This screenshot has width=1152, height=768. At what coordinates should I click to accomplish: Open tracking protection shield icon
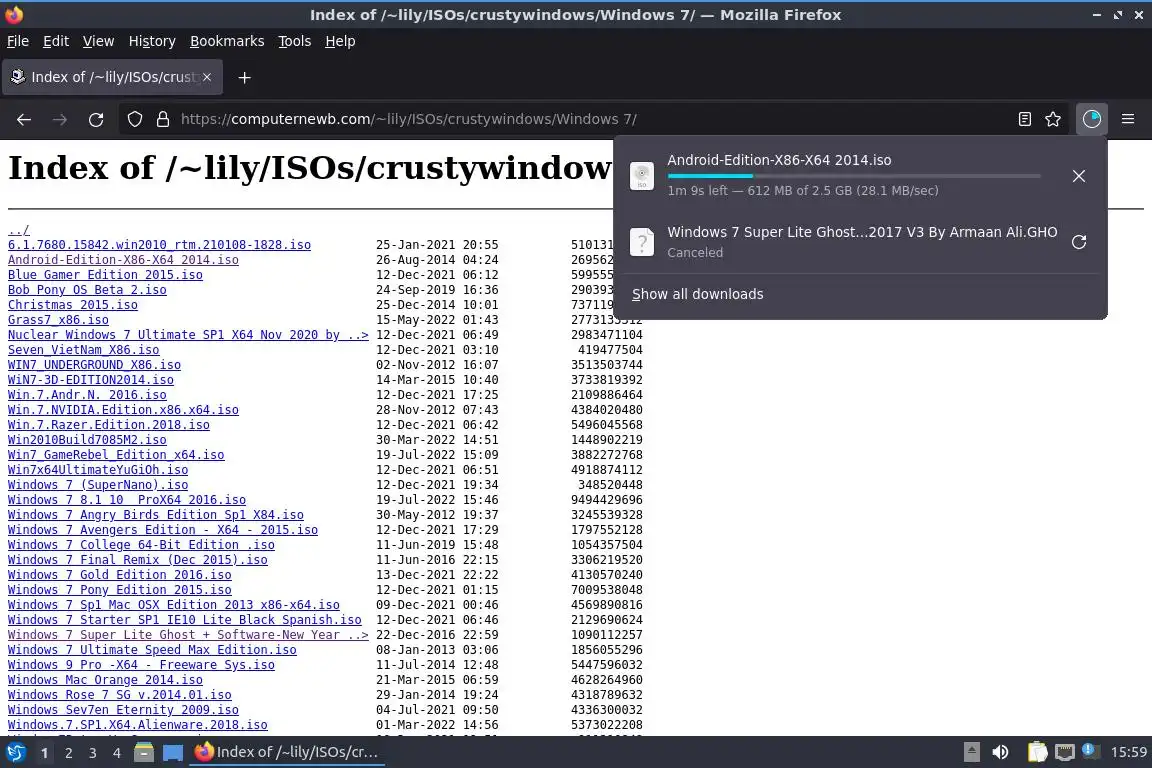point(134,119)
